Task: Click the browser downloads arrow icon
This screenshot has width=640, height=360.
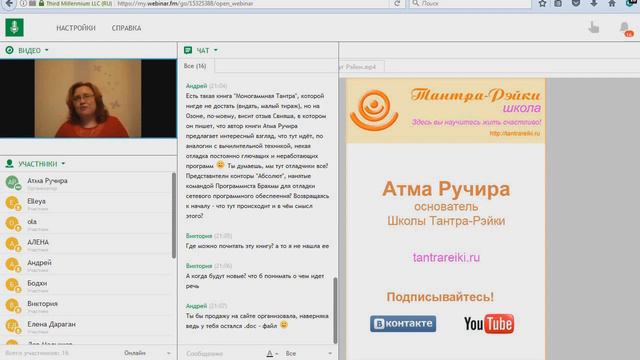Action: (594, 4)
